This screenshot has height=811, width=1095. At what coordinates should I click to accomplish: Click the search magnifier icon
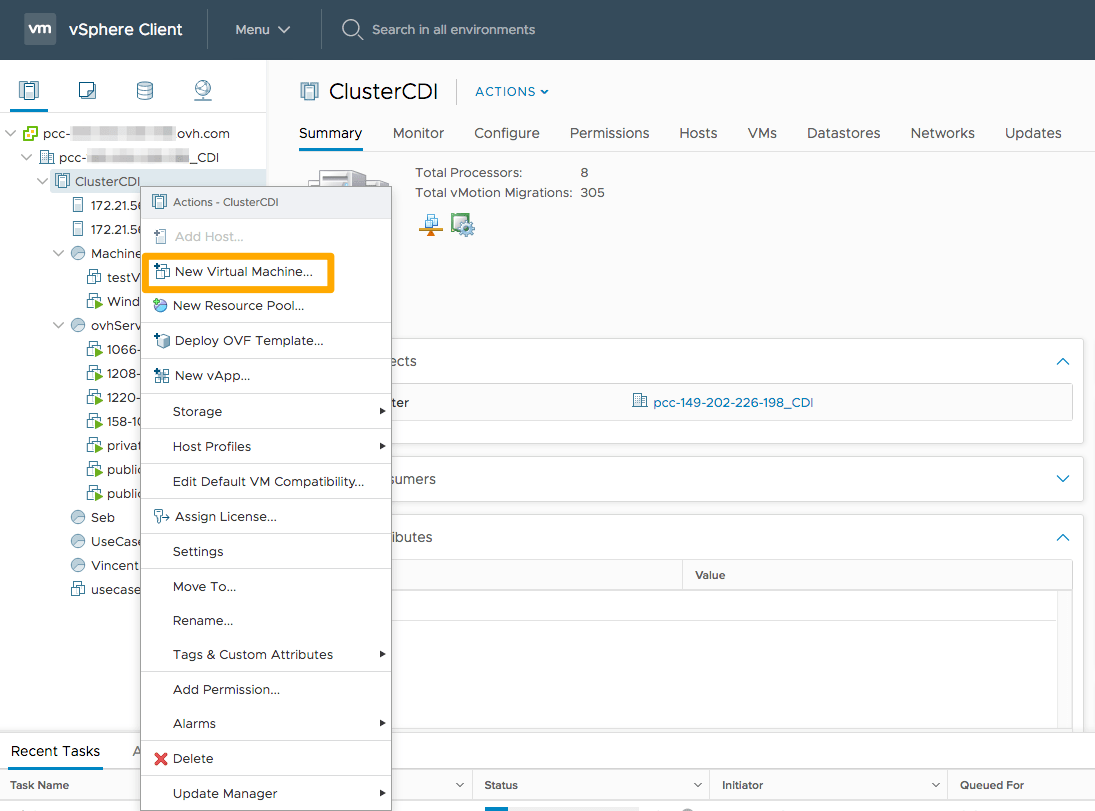click(x=352, y=29)
